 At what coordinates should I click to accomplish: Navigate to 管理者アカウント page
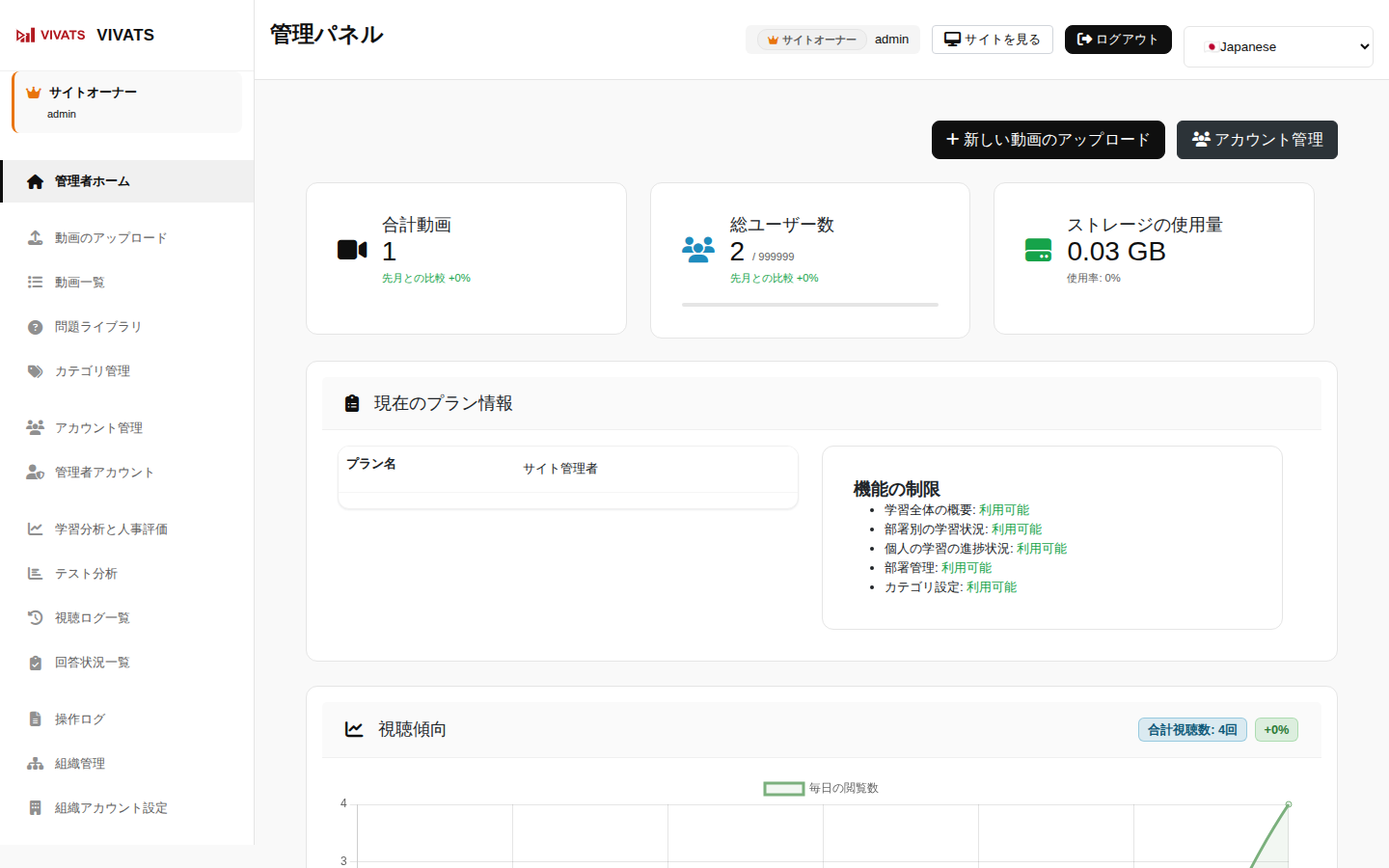[x=127, y=473]
